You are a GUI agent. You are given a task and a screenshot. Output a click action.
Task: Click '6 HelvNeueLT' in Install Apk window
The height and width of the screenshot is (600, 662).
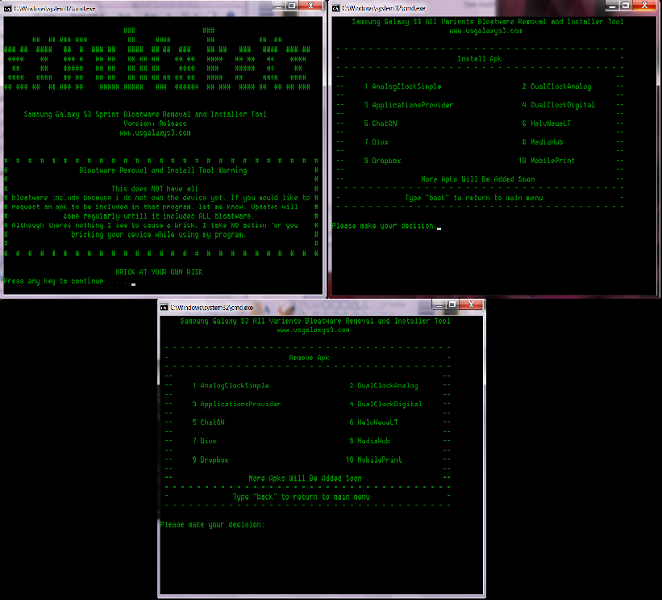tap(546, 124)
